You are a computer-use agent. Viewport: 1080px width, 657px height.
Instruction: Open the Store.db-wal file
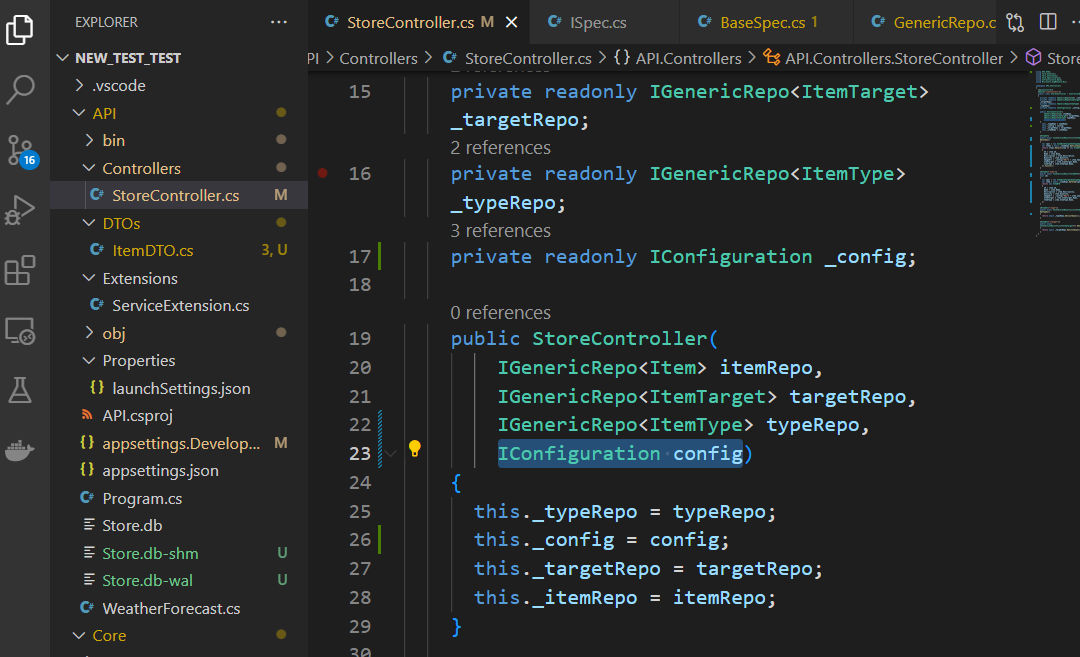[179, 581]
